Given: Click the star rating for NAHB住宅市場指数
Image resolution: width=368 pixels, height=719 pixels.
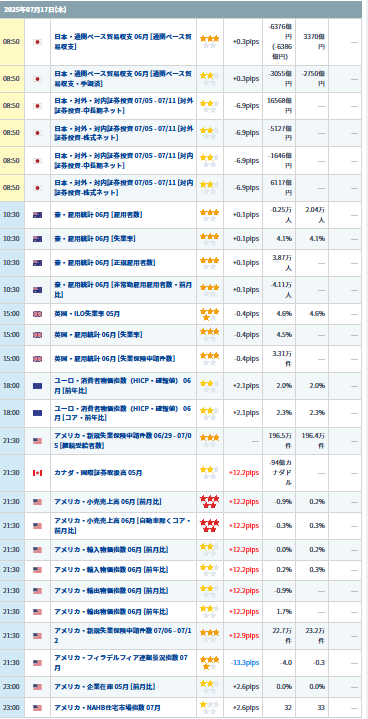Looking at the screenshot, I should pos(209,708).
